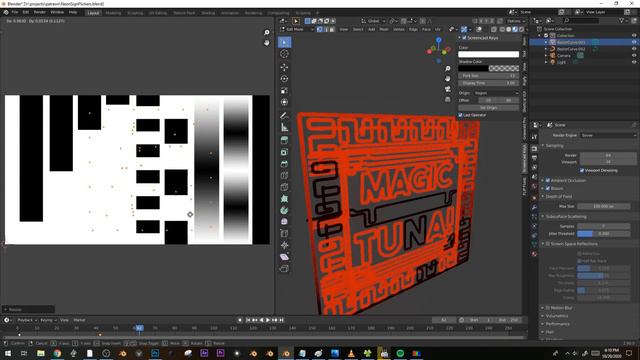Screen dimensions: 640x360
Task: Open the File menu
Action: (x=15, y=12)
